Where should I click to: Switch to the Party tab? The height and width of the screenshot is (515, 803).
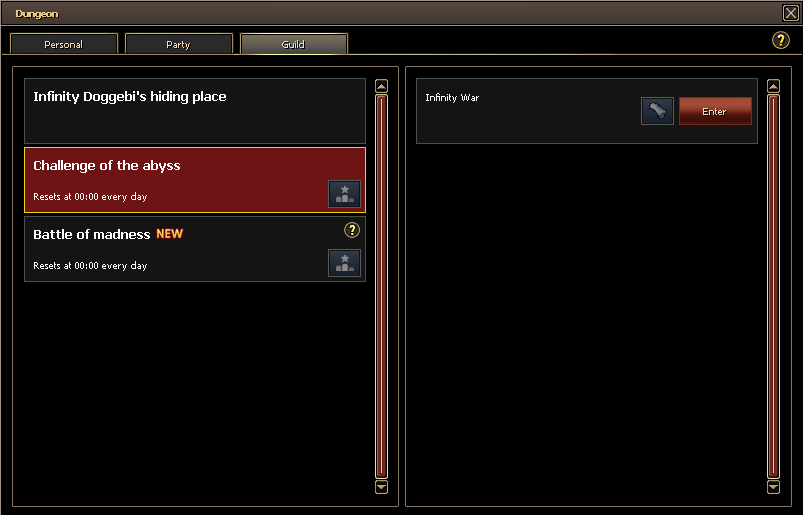pyautogui.click(x=178, y=44)
